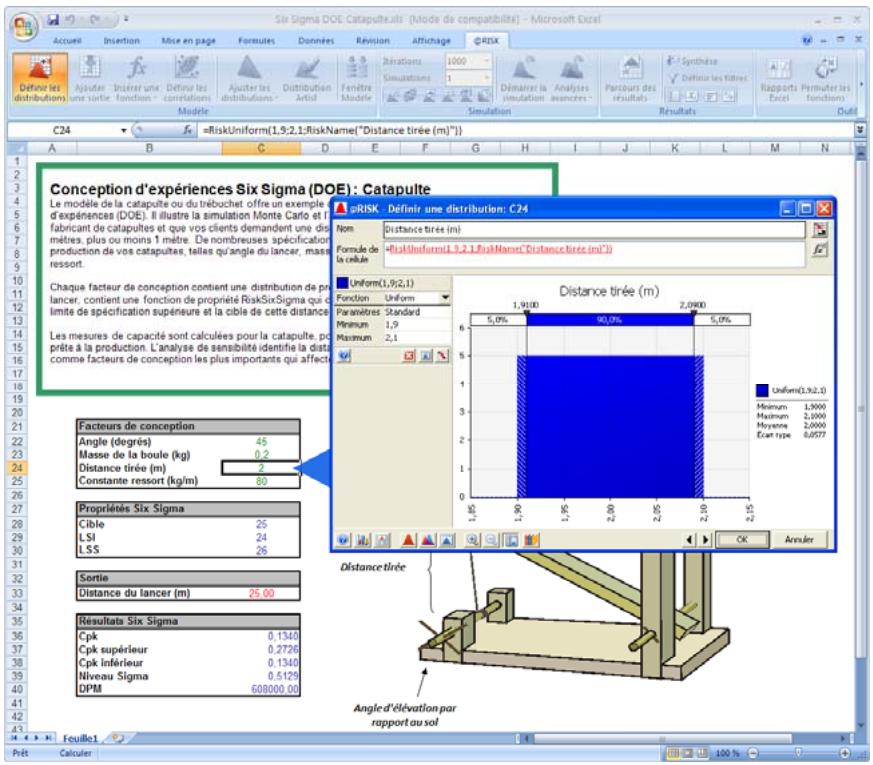The width and height of the screenshot is (873, 765).
Task: Toggle the highlighted graph option button in the dialog toolbar
Action: tap(511, 540)
